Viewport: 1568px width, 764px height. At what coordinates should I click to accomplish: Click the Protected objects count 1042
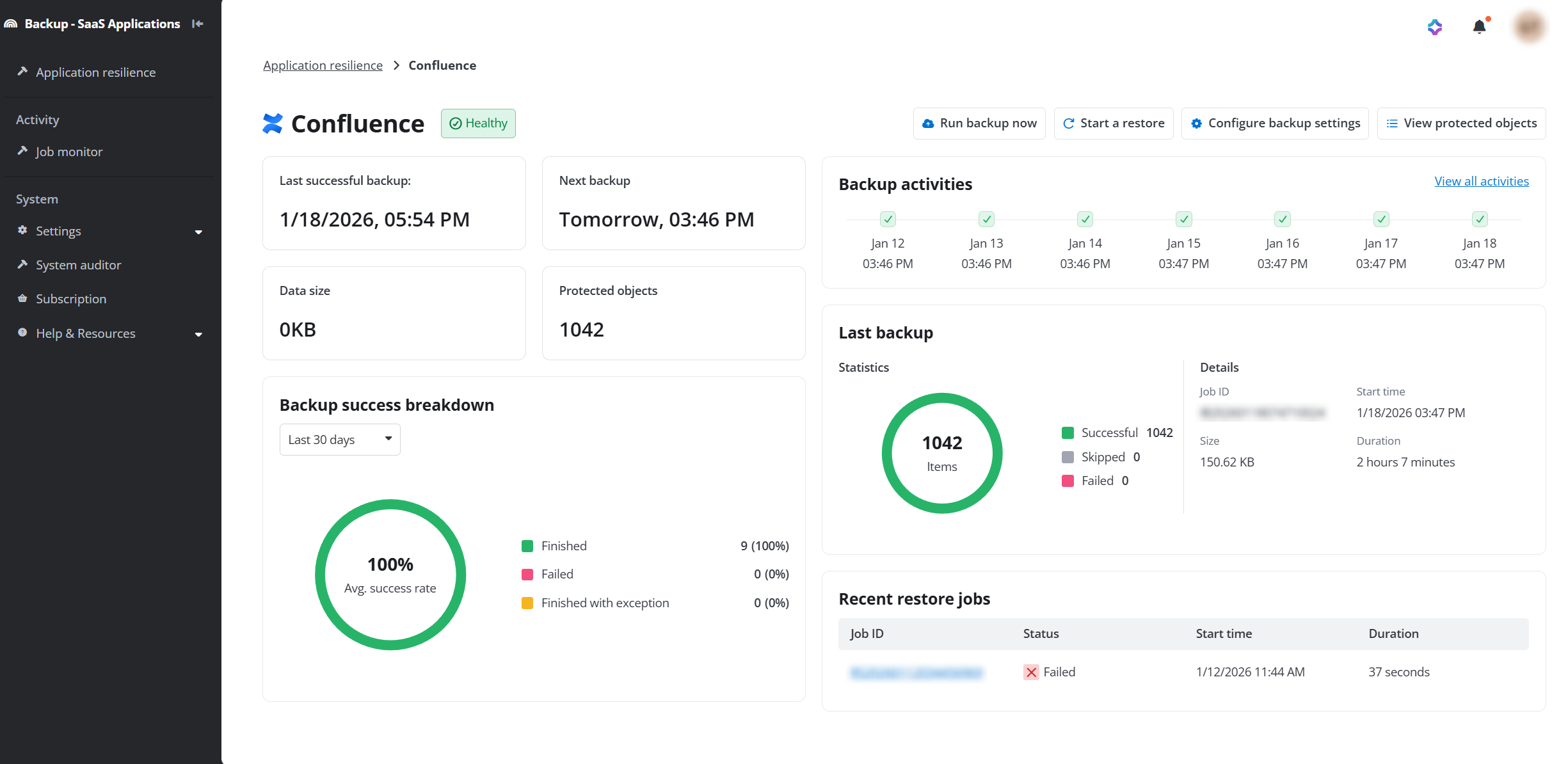point(581,330)
